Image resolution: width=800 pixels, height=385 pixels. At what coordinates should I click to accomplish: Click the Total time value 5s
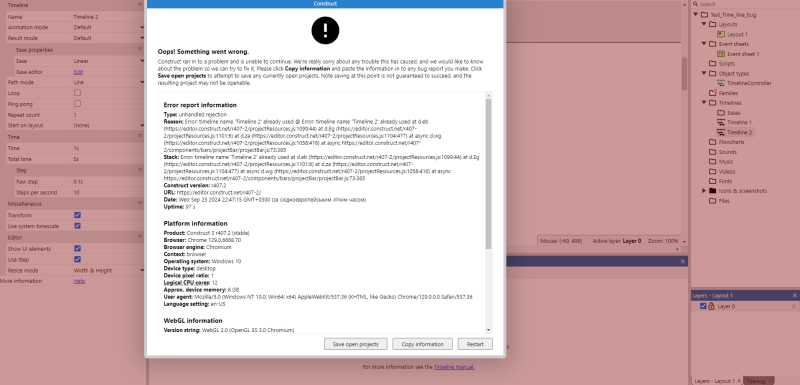[x=108, y=159]
